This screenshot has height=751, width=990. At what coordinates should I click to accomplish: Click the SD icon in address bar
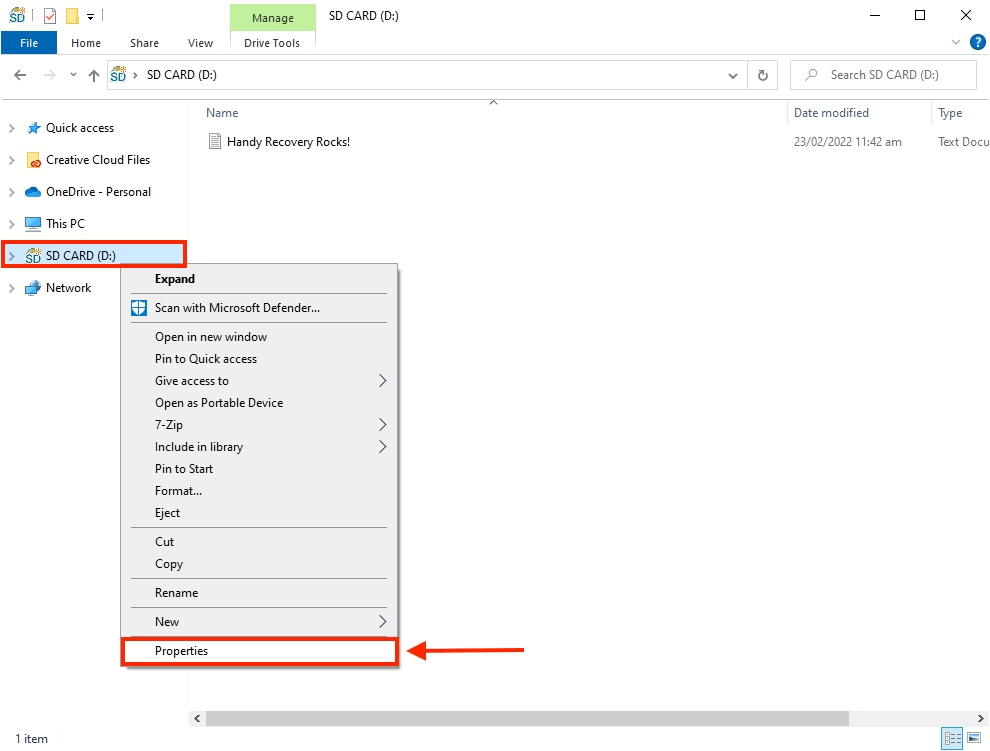coord(118,75)
